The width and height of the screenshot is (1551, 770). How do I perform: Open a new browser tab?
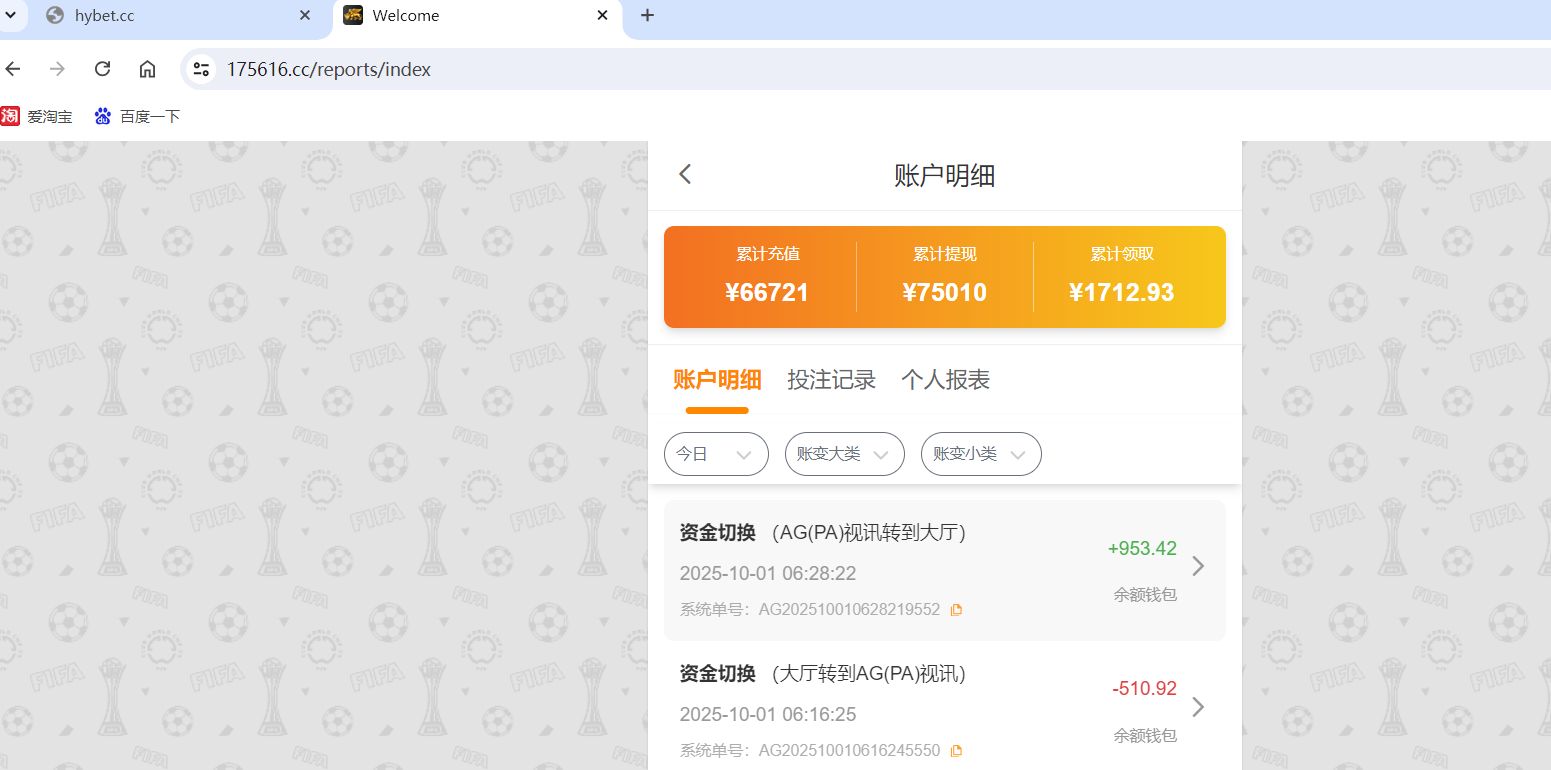648,15
